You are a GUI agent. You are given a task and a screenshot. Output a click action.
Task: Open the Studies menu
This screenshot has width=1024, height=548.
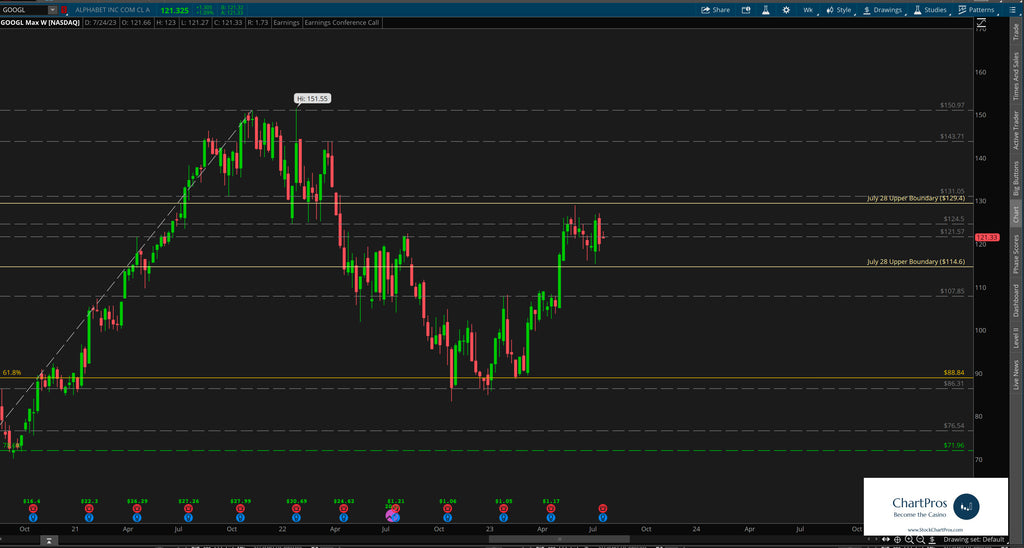click(929, 10)
